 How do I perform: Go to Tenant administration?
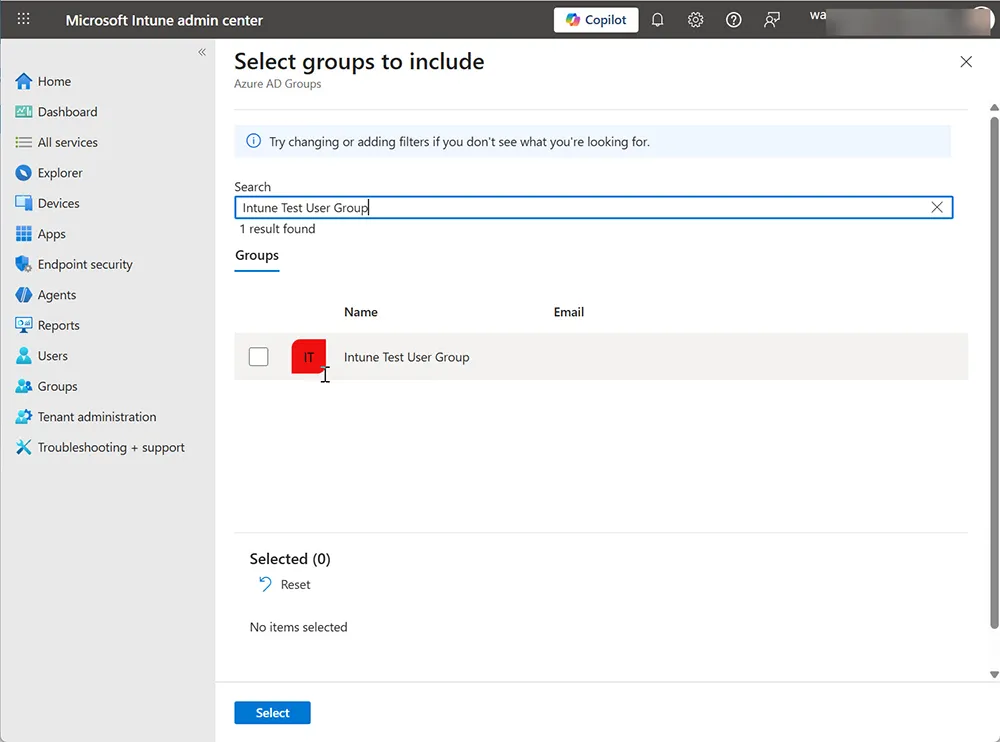97,416
